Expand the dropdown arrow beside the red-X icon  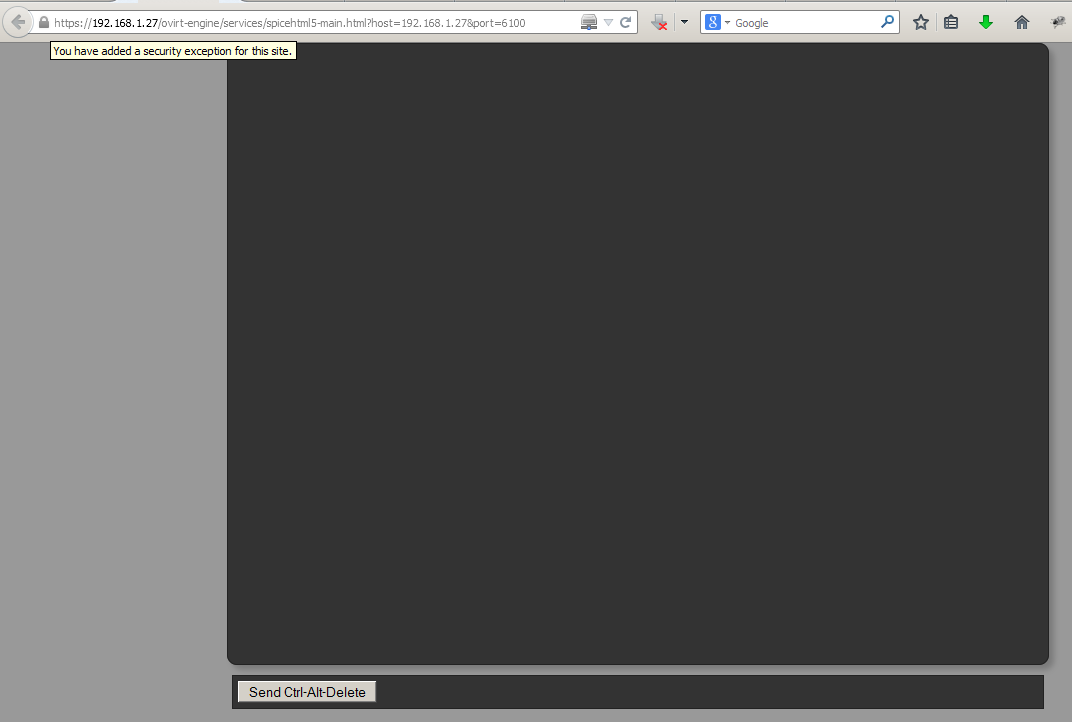click(x=684, y=22)
